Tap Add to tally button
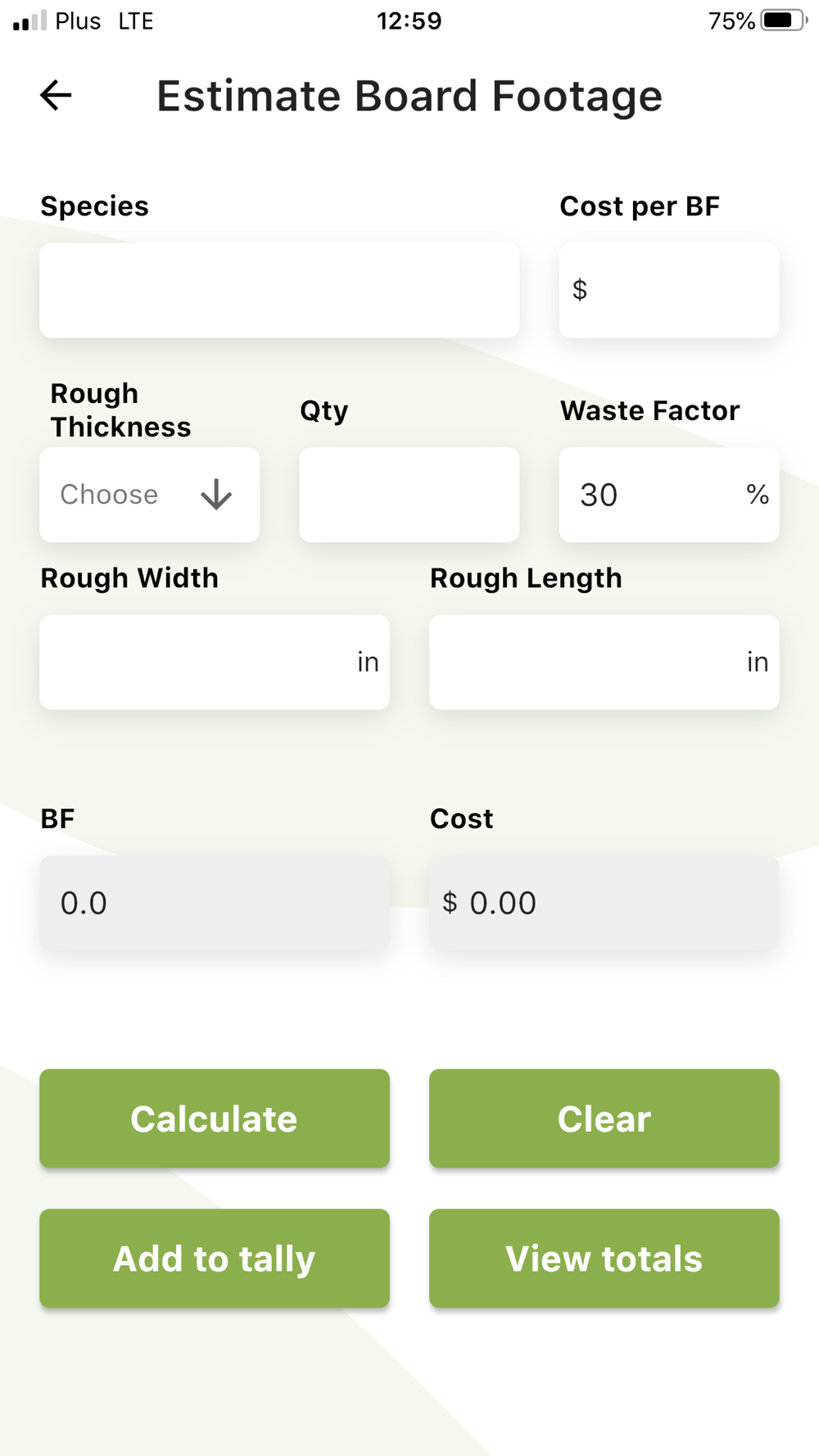 pos(215,1258)
